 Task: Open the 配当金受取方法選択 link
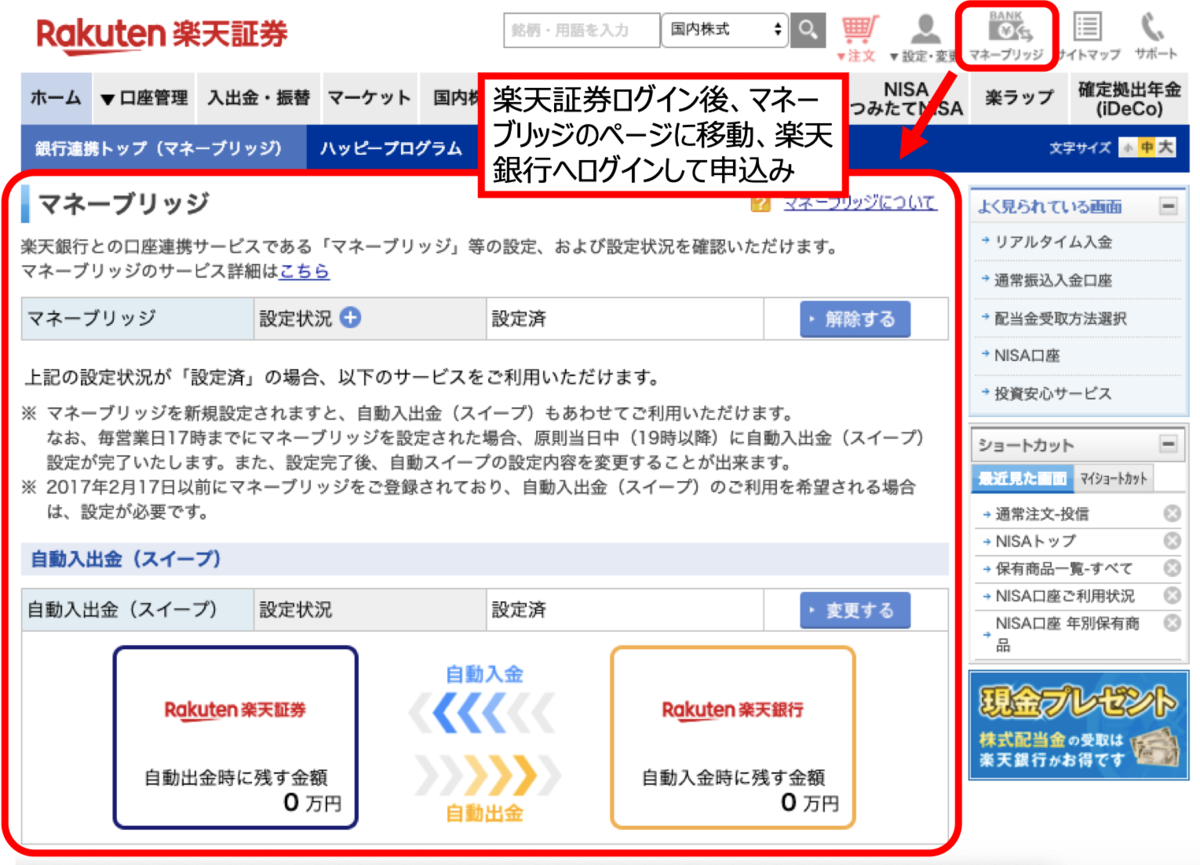(1062, 319)
